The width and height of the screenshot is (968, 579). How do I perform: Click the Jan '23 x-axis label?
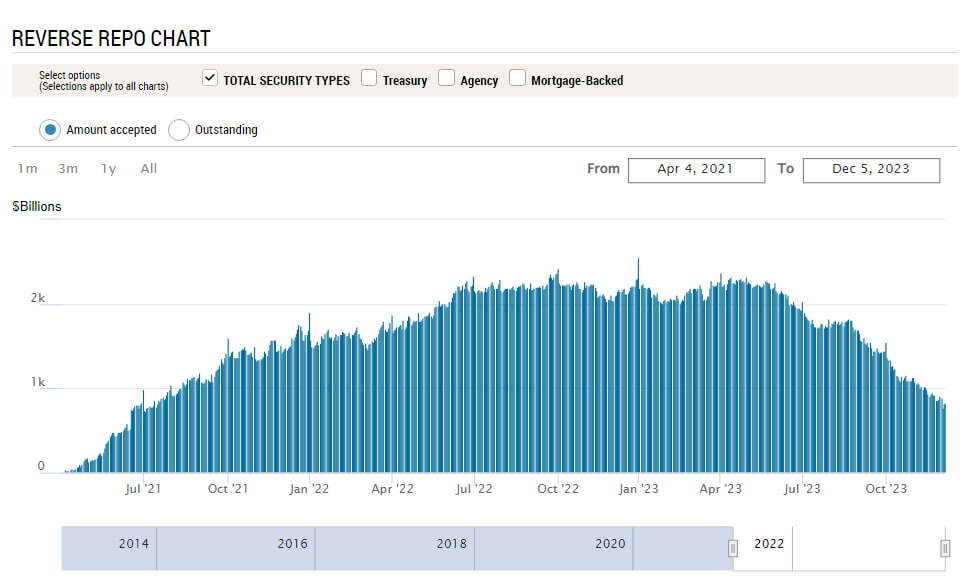coord(639,489)
